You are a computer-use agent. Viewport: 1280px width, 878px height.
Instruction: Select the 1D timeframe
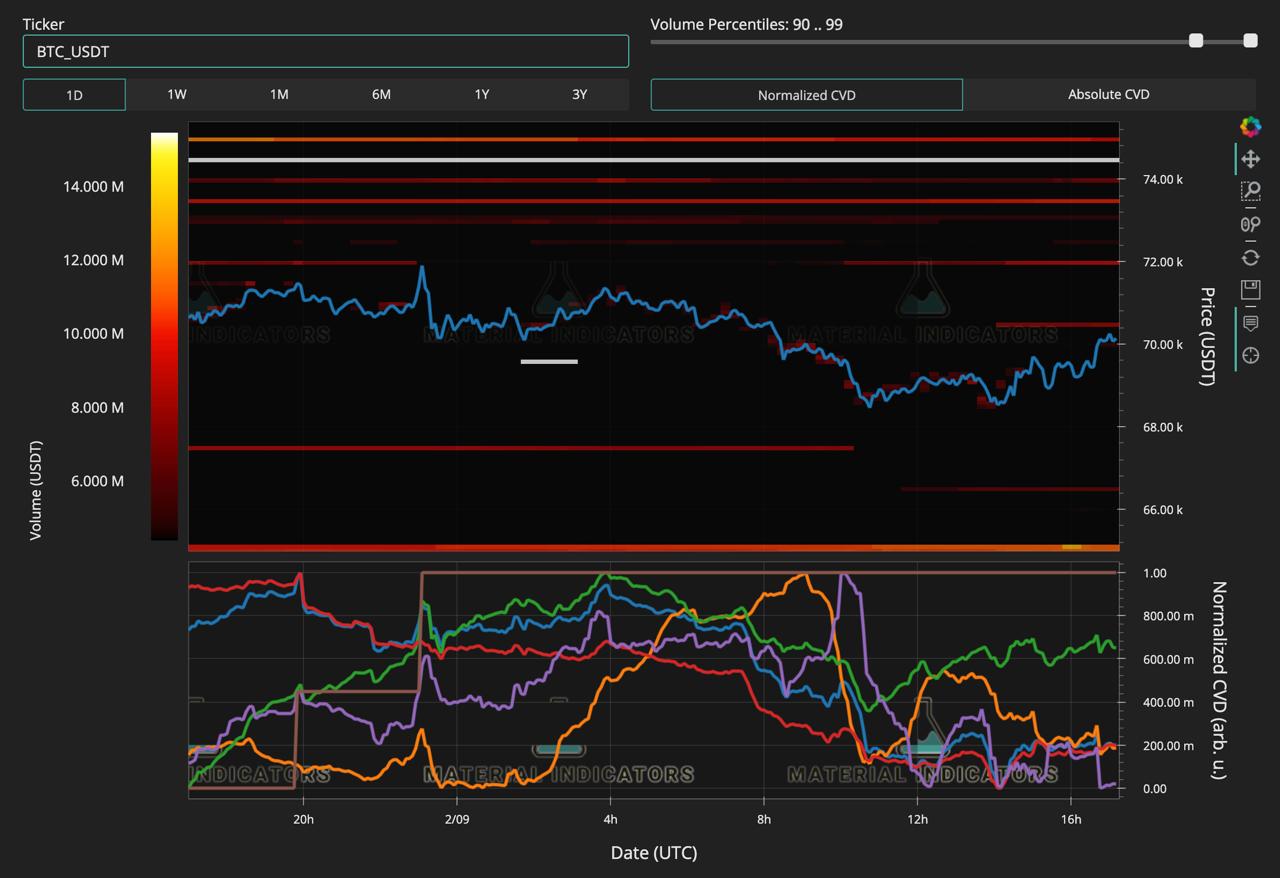(74, 95)
